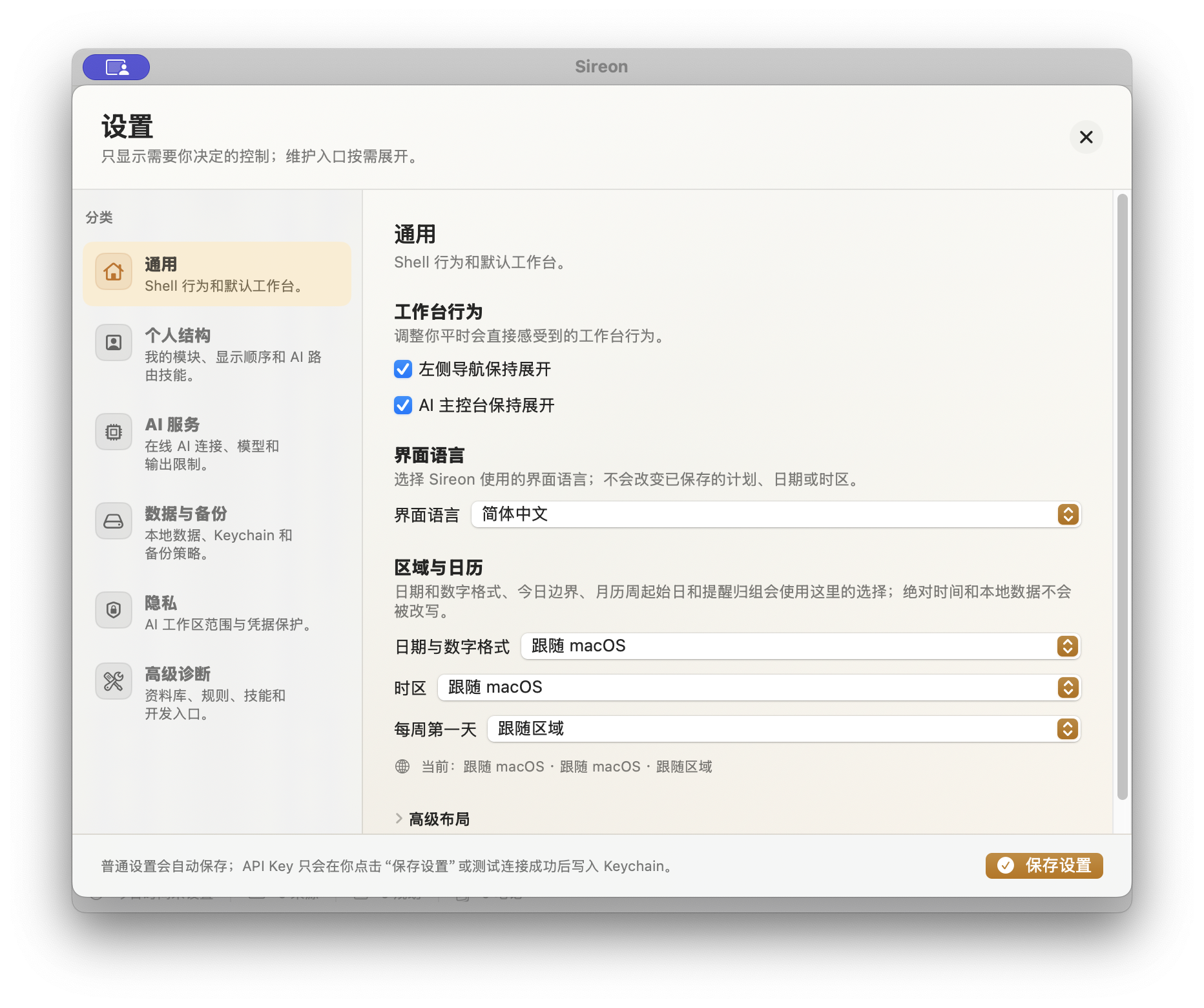Viewport: 1204px width, 1008px height.
Task: Click the vertical scrollbar of settings pane
Action: click(x=1123, y=496)
